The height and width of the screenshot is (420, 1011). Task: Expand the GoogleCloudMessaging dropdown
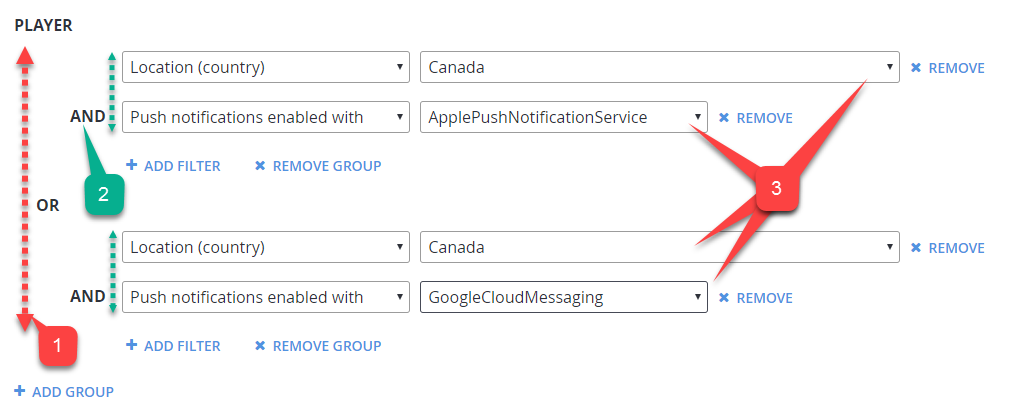pos(563,298)
